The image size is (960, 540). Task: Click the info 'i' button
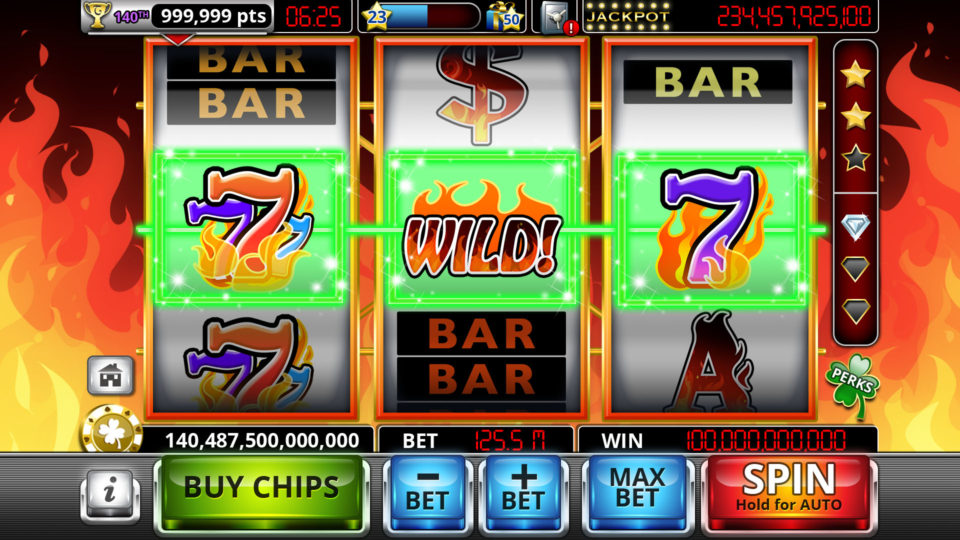(110, 494)
